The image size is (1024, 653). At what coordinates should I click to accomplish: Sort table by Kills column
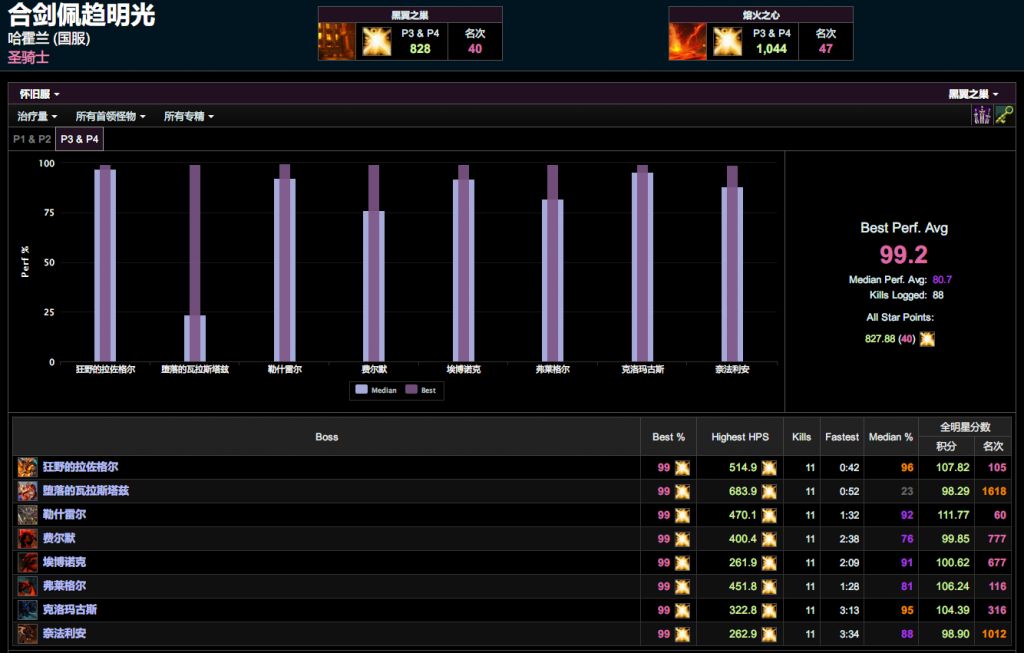coord(801,437)
